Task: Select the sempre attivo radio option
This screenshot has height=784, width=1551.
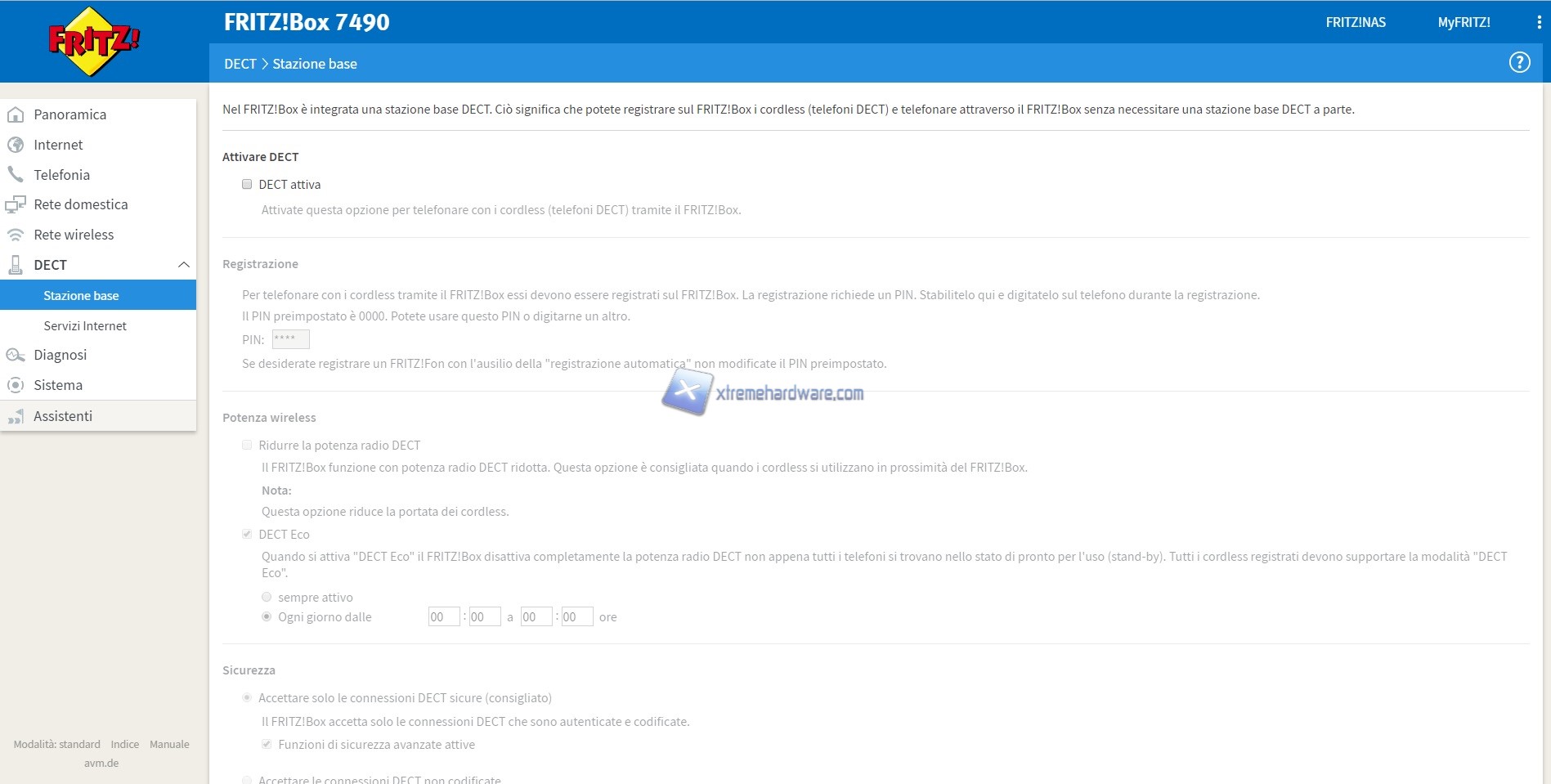Action: (x=267, y=598)
